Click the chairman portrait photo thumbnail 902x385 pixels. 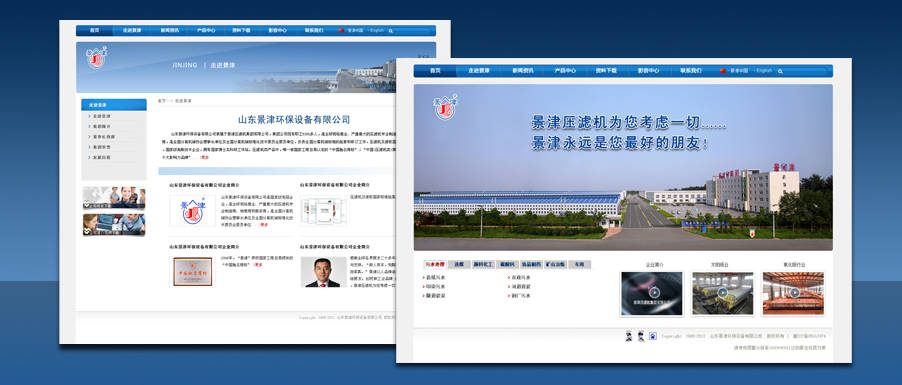323,272
